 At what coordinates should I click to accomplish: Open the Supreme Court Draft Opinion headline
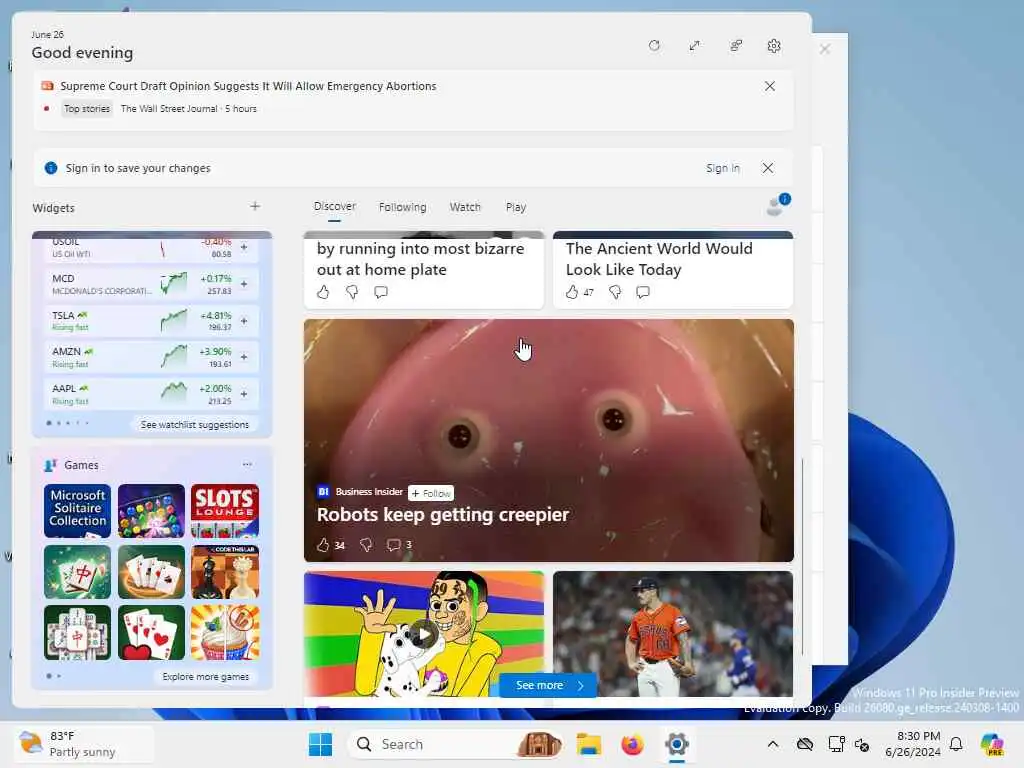tap(248, 86)
